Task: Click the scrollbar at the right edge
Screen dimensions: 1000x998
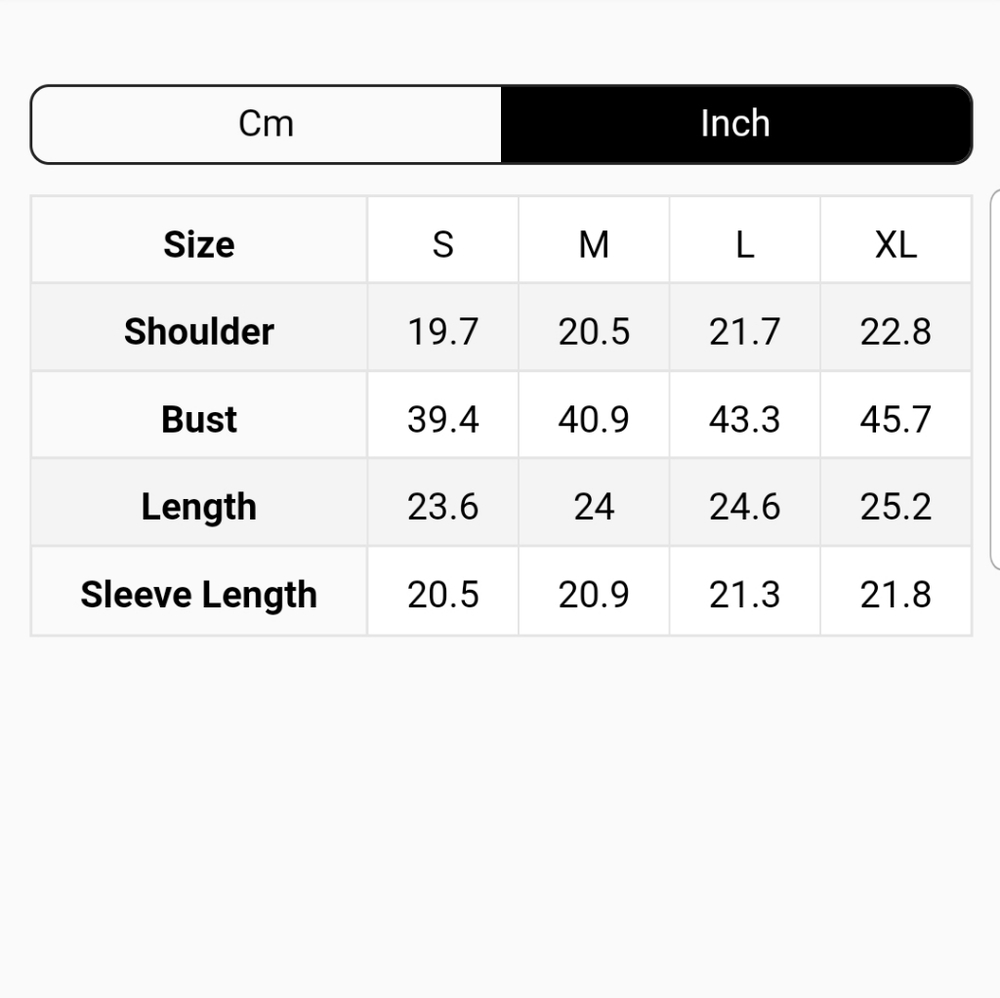Action: tap(995, 380)
